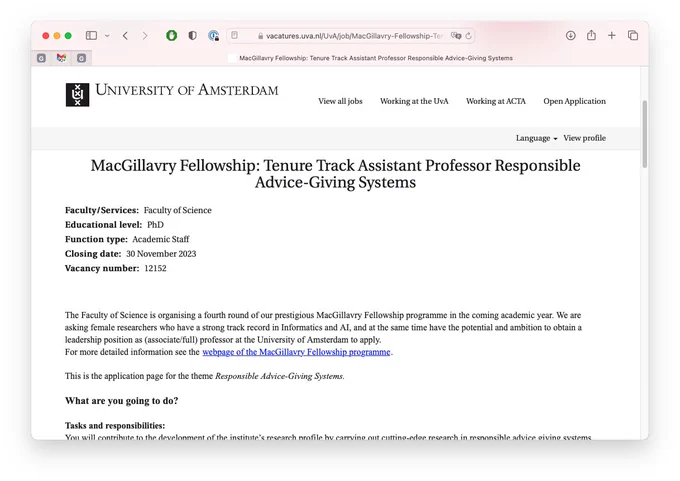Open the password manager extension icon

213,36
